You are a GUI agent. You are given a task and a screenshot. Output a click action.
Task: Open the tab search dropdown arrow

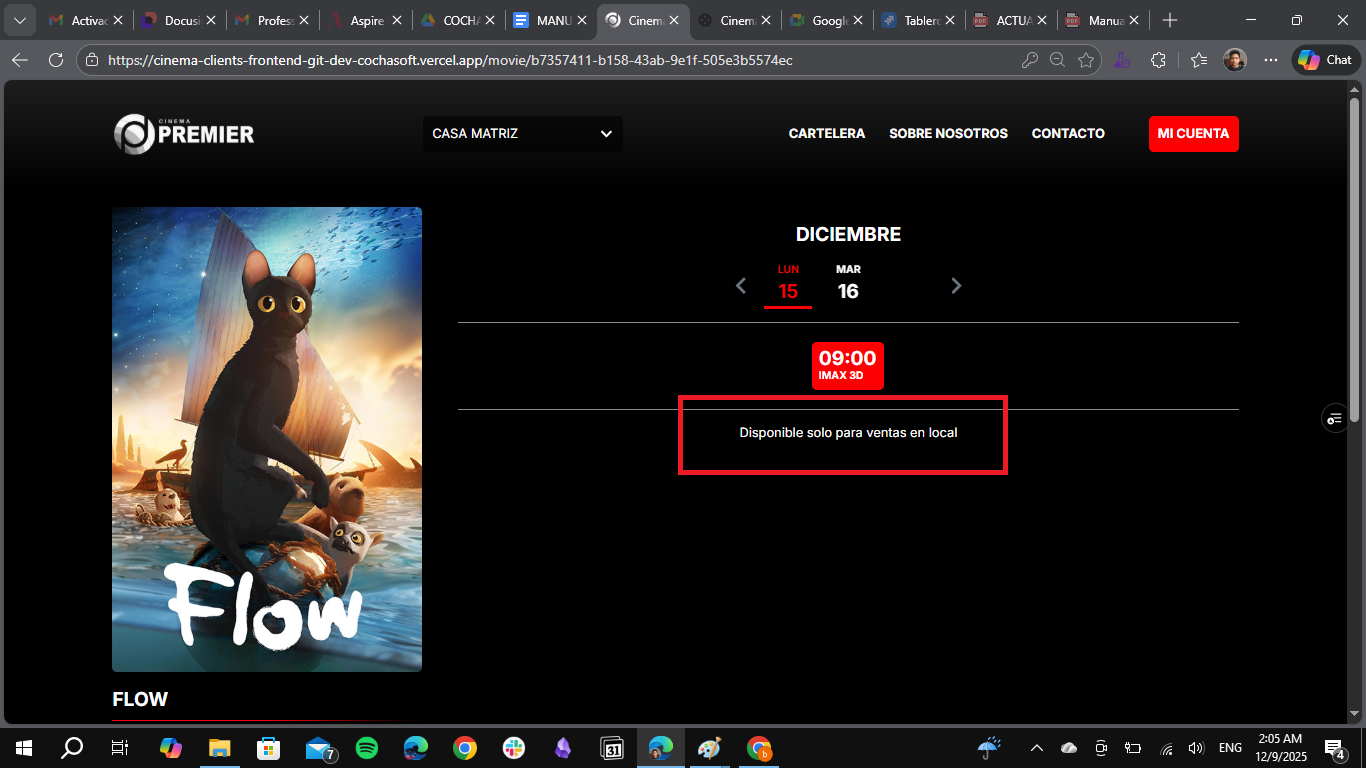coord(19,20)
